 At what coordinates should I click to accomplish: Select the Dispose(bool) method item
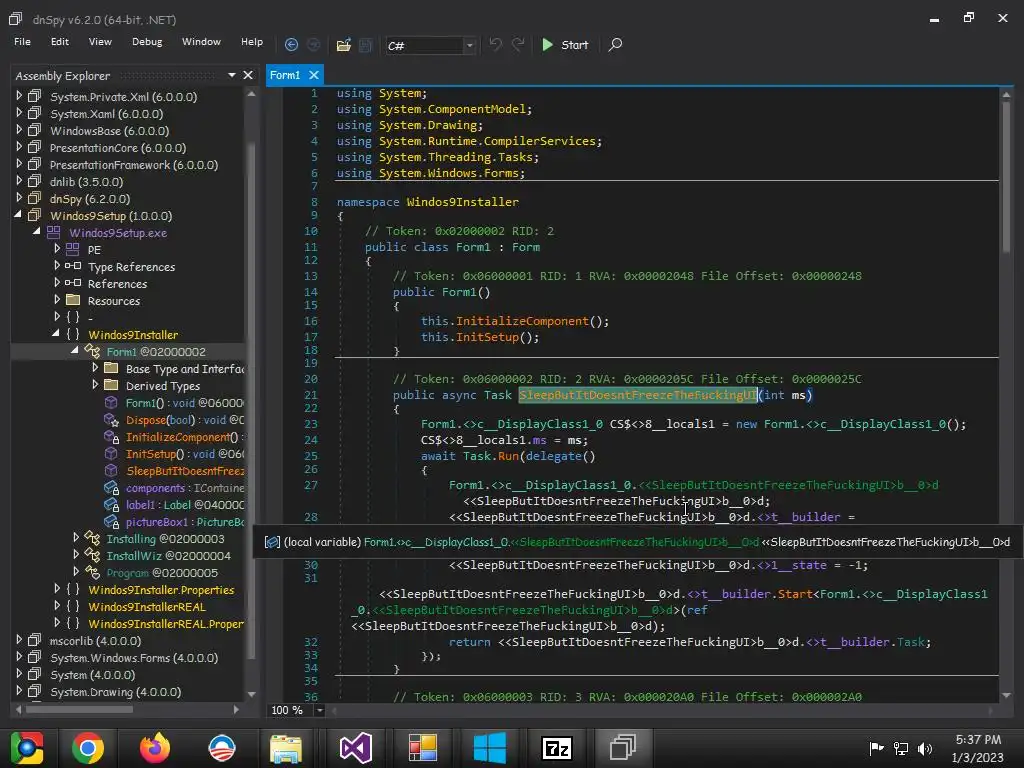click(x=185, y=420)
